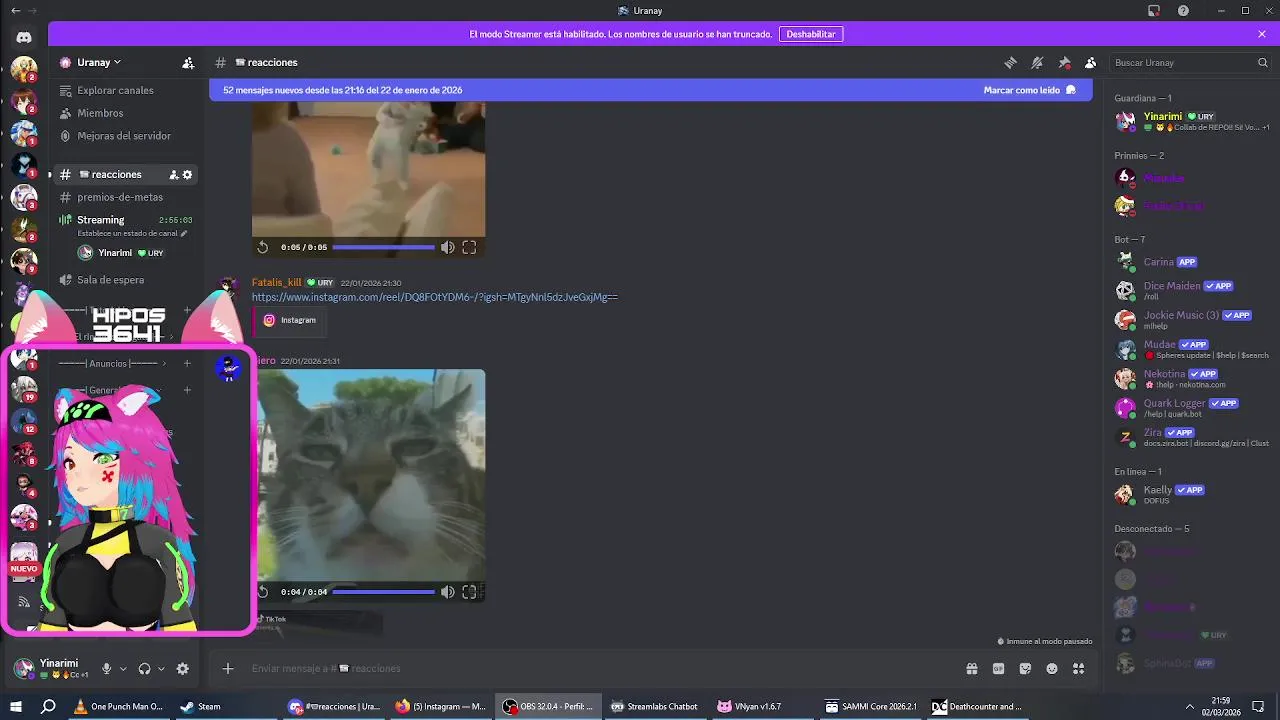The image size is (1280, 720).
Task: Open attachment plus button in message box
Action: point(228,668)
